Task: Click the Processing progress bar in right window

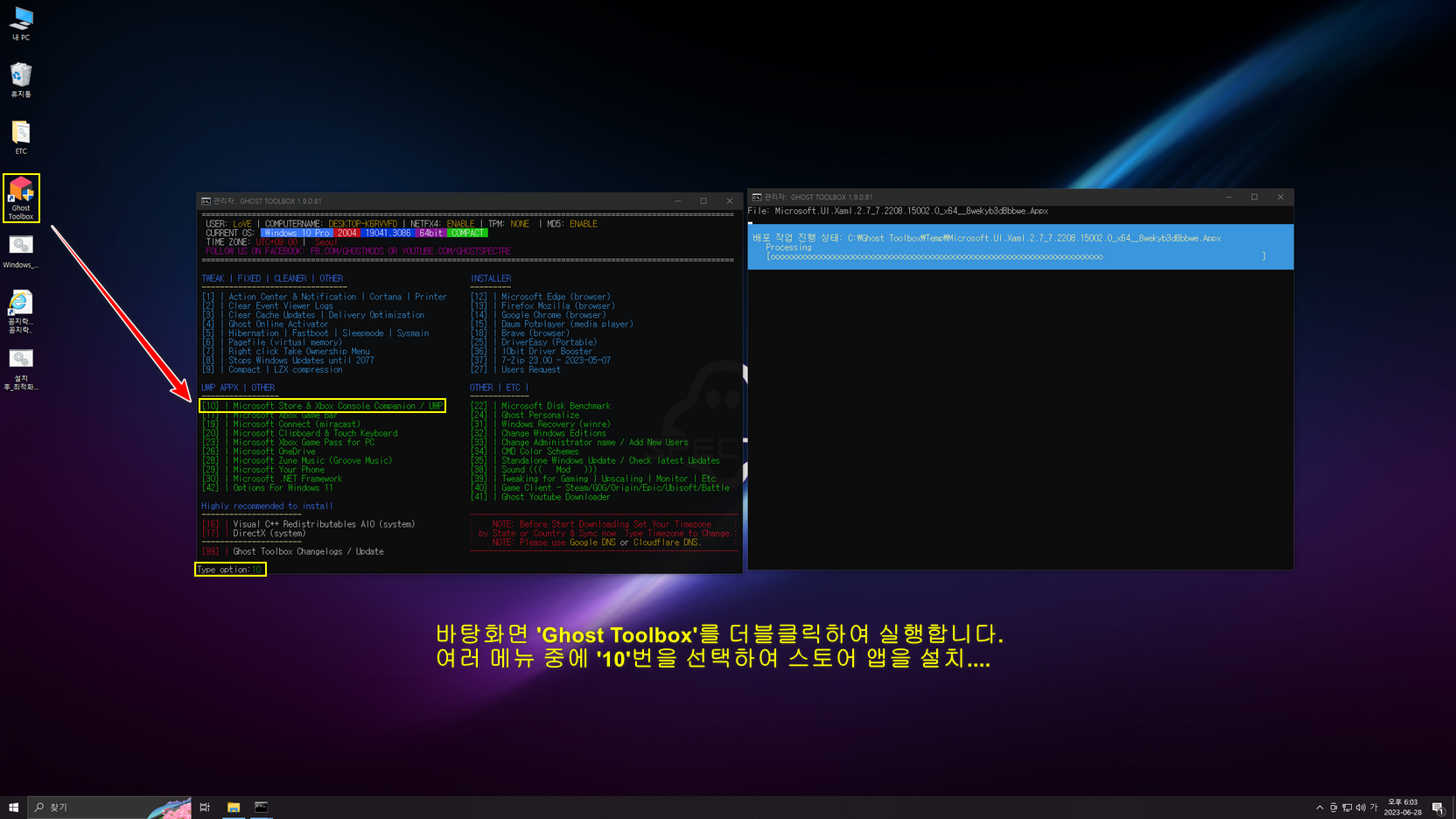Action: coord(1016,257)
